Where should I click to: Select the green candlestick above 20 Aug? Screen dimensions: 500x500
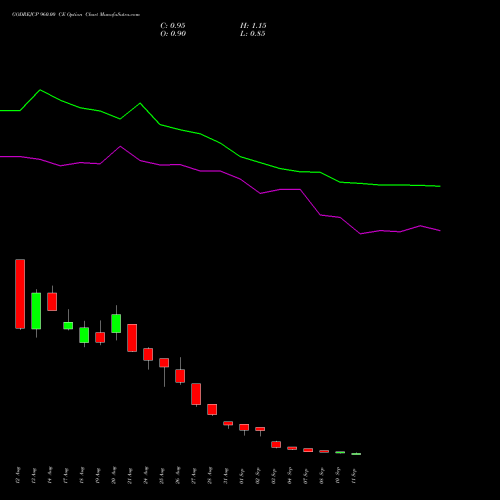116,323
